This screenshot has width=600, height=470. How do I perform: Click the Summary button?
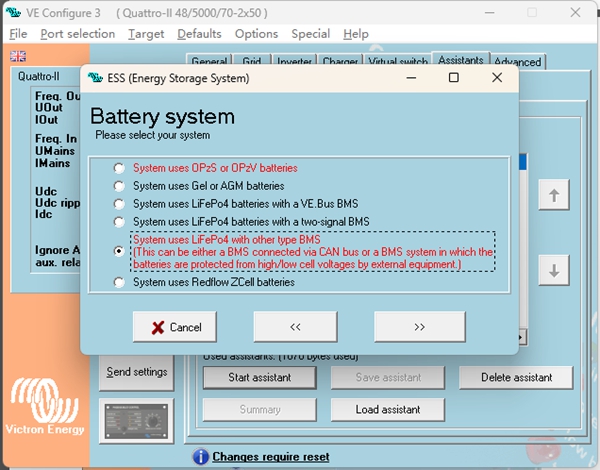coord(259,410)
